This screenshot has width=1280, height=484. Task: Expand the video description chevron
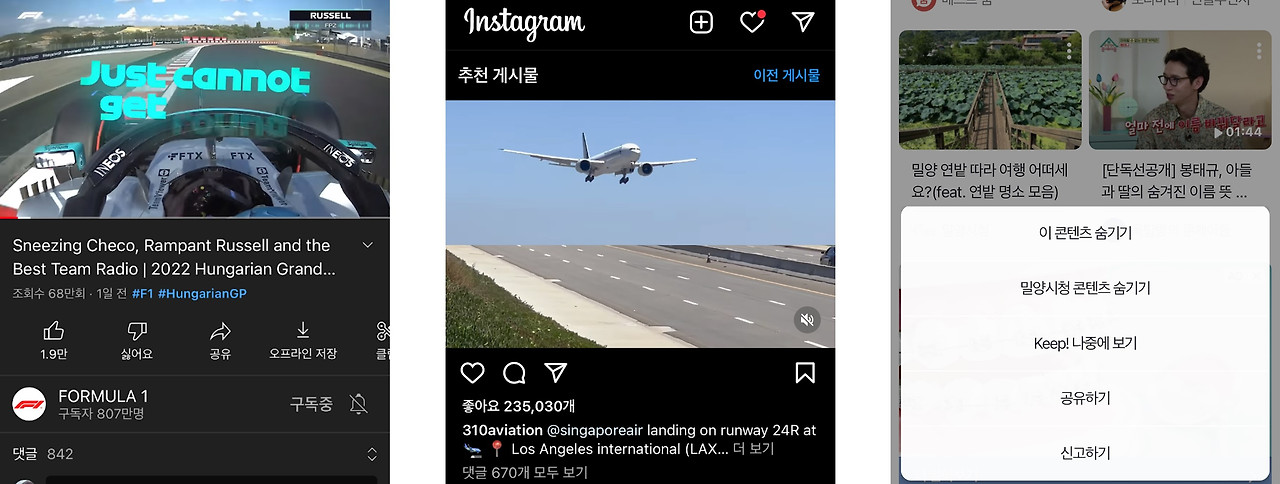[367, 245]
